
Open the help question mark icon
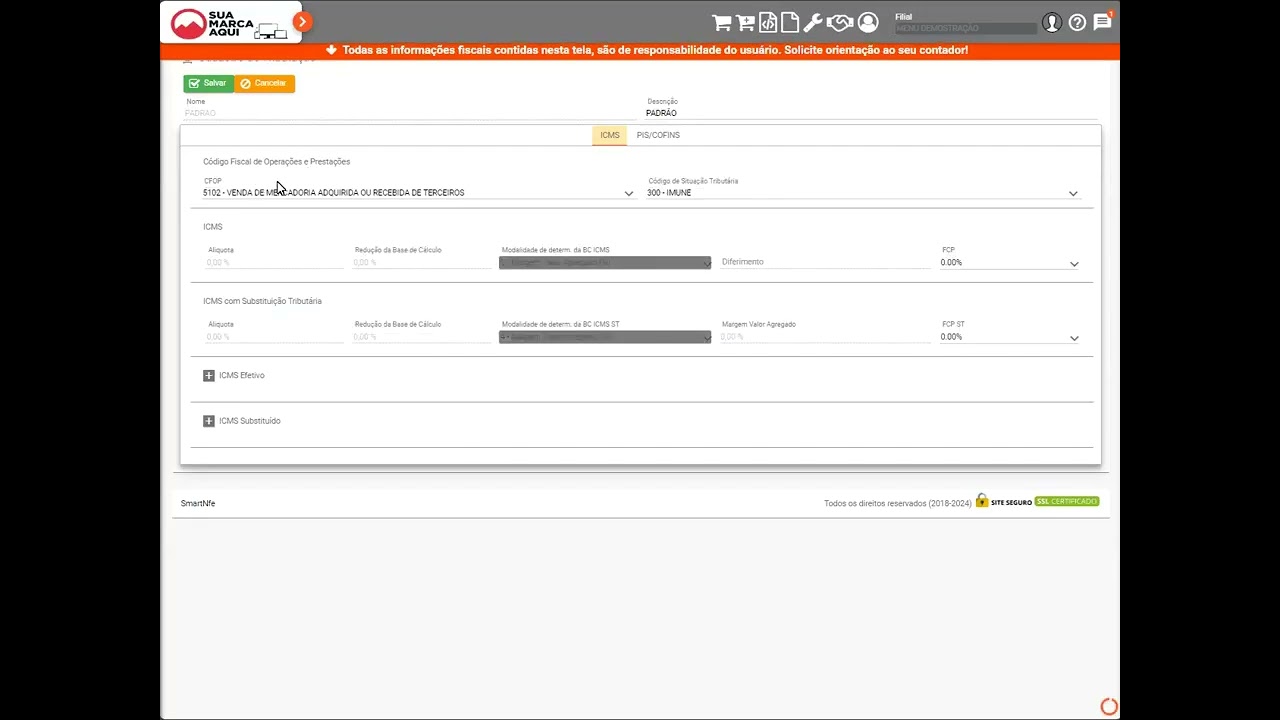coord(1077,22)
